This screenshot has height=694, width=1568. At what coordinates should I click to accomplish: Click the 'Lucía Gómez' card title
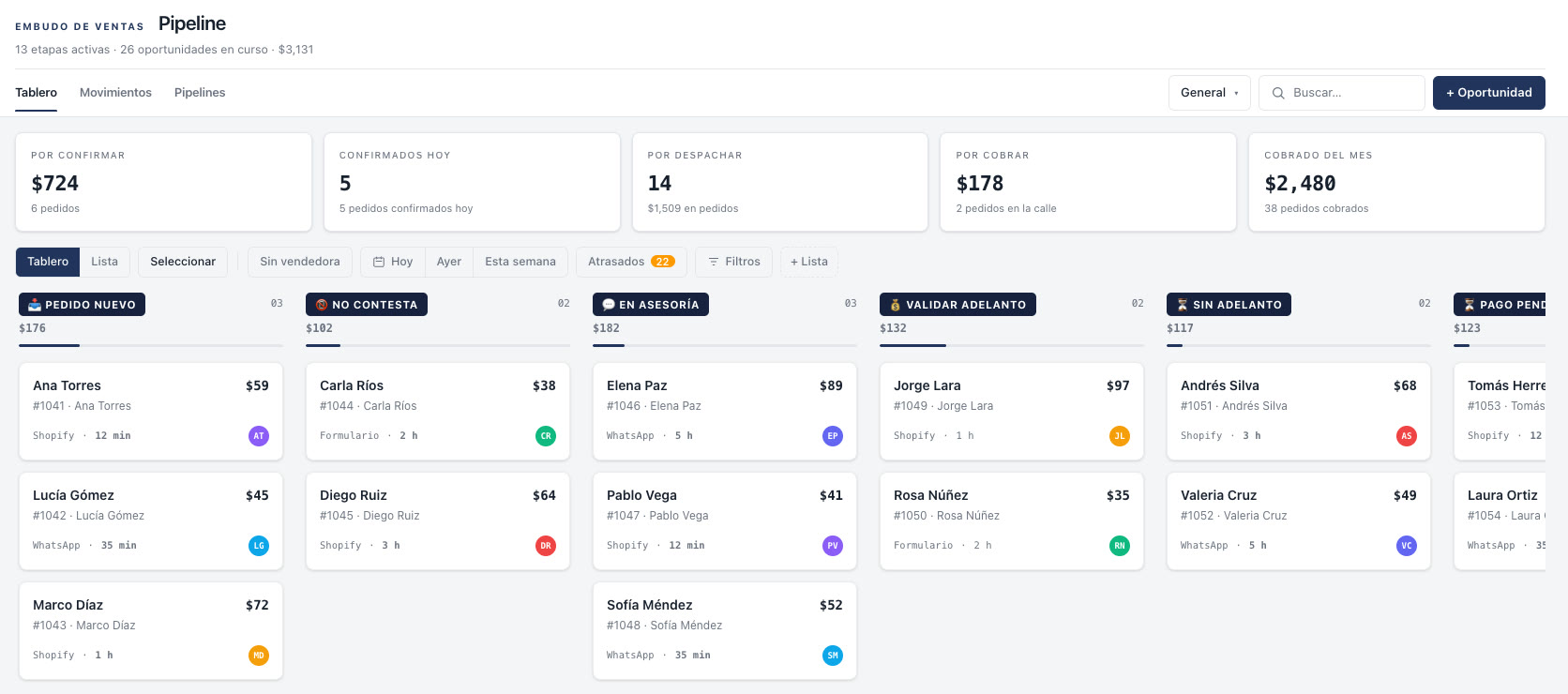(73, 495)
